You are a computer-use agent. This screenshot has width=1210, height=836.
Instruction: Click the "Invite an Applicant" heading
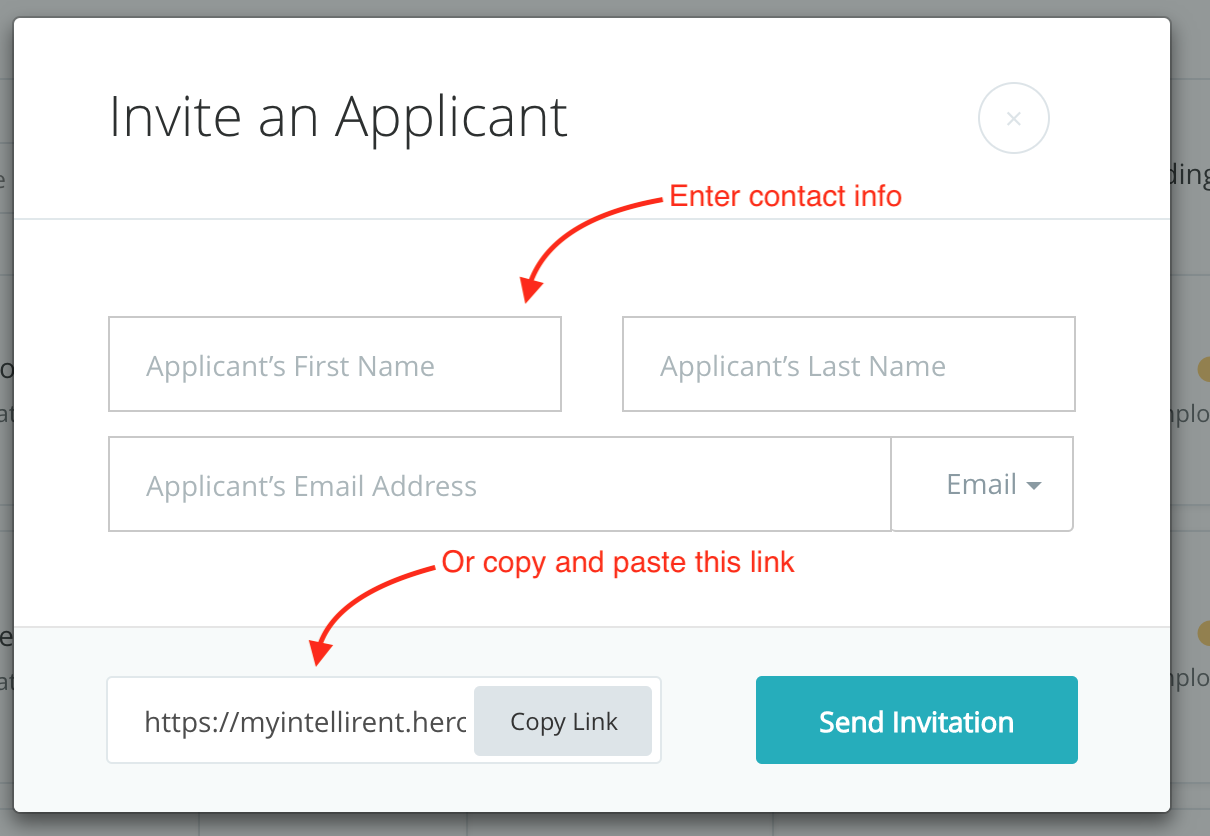(x=338, y=117)
